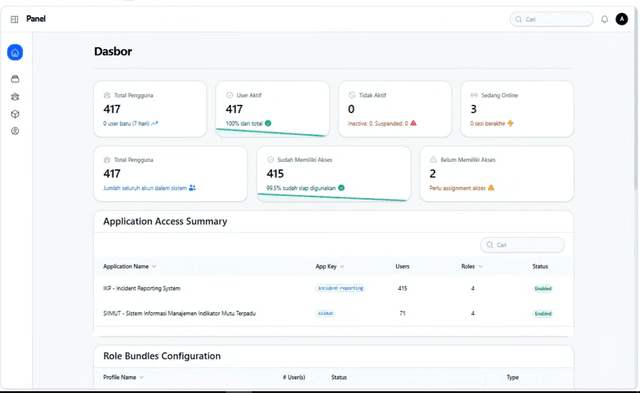The image size is (640, 393).
Task: Click red warning beside Suspended: 0
Action: click(413, 123)
